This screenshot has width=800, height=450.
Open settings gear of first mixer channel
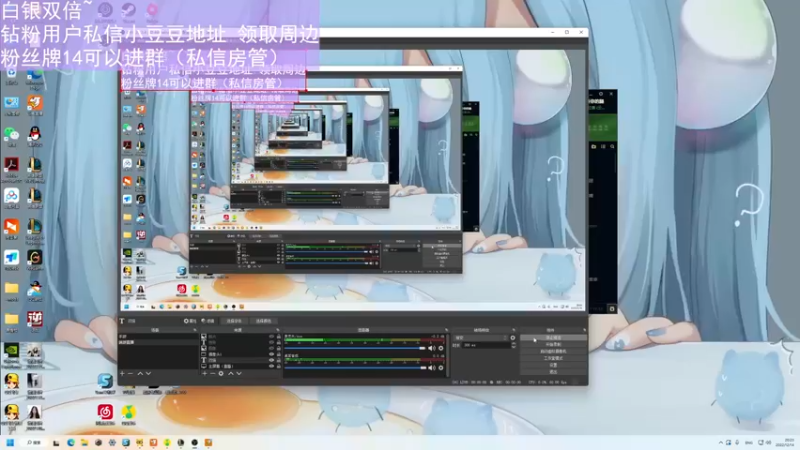pyautogui.click(x=441, y=348)
